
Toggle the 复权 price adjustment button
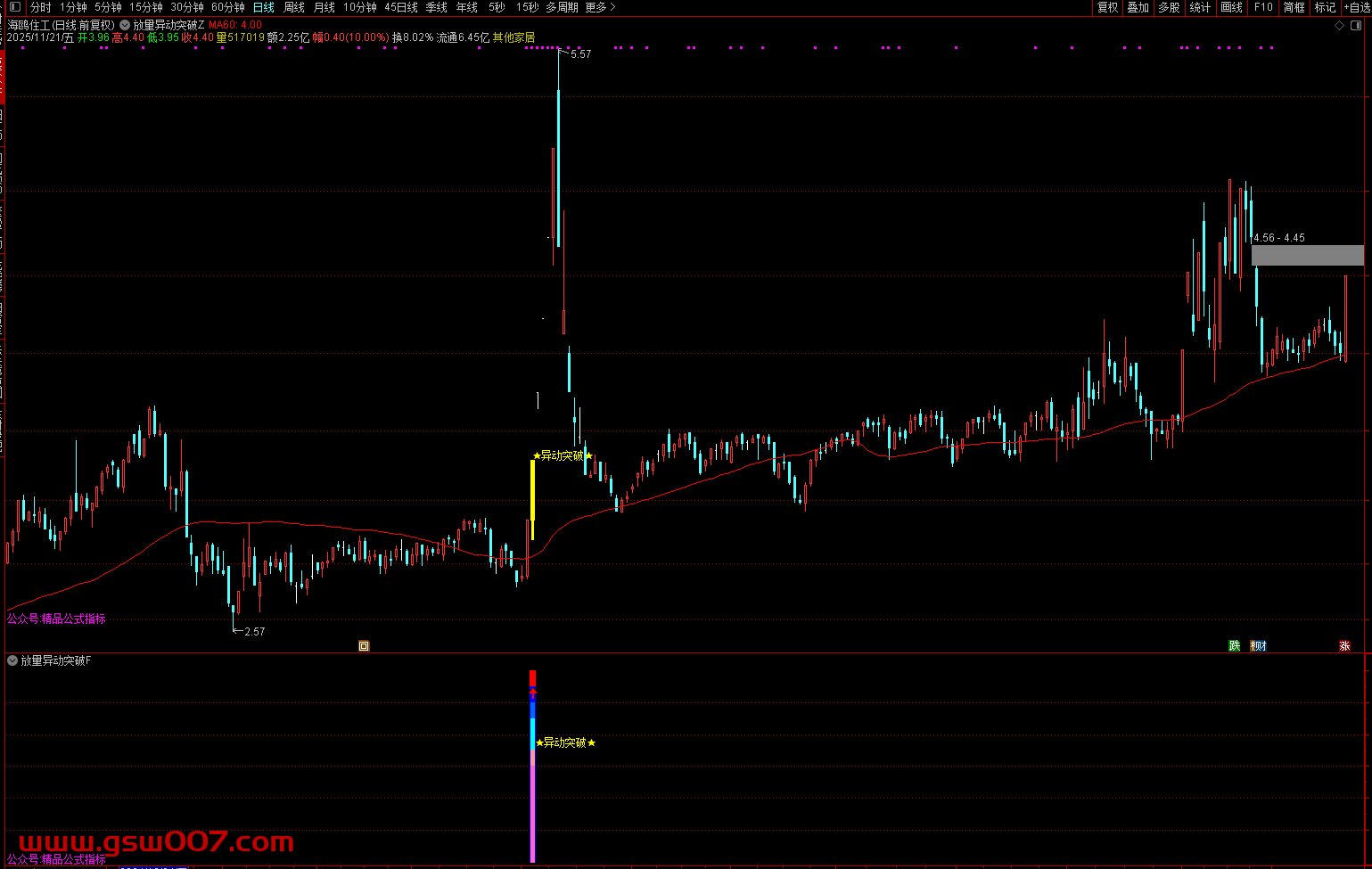pos(1107,7)
